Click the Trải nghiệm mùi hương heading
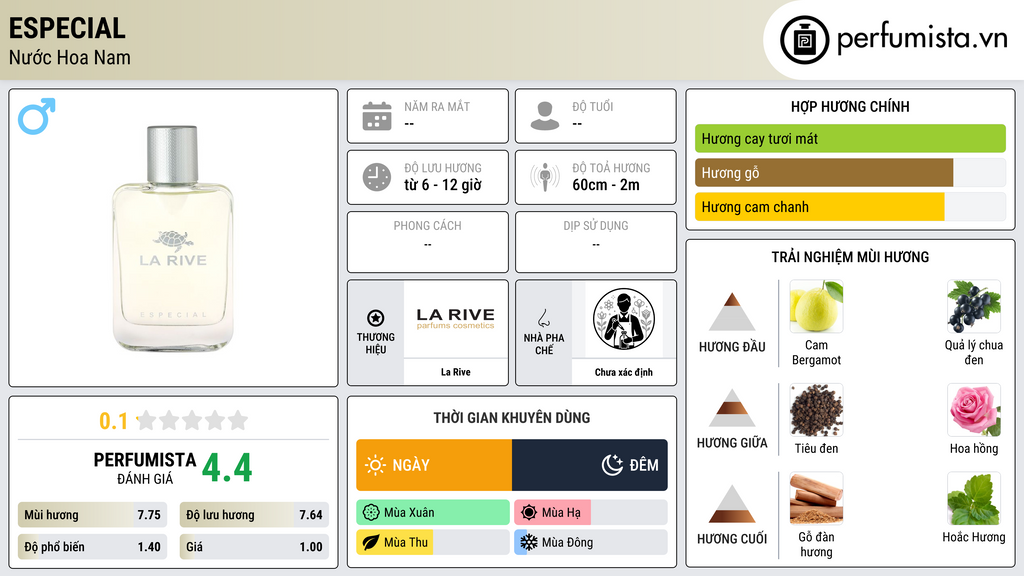This screenshot has width=1024, height=576. [x=850, y=257]
